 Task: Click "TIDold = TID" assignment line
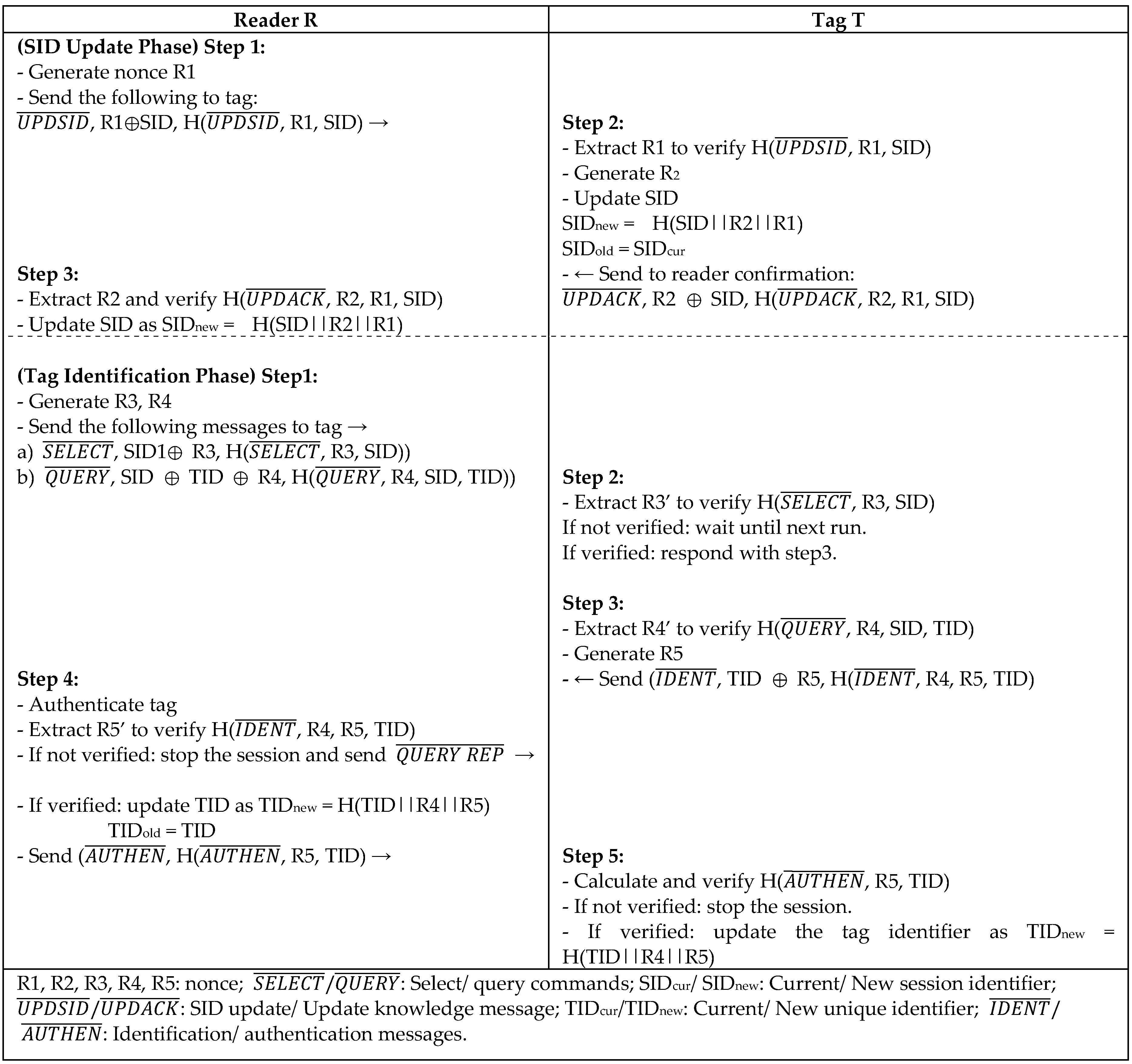click(162, 831)
